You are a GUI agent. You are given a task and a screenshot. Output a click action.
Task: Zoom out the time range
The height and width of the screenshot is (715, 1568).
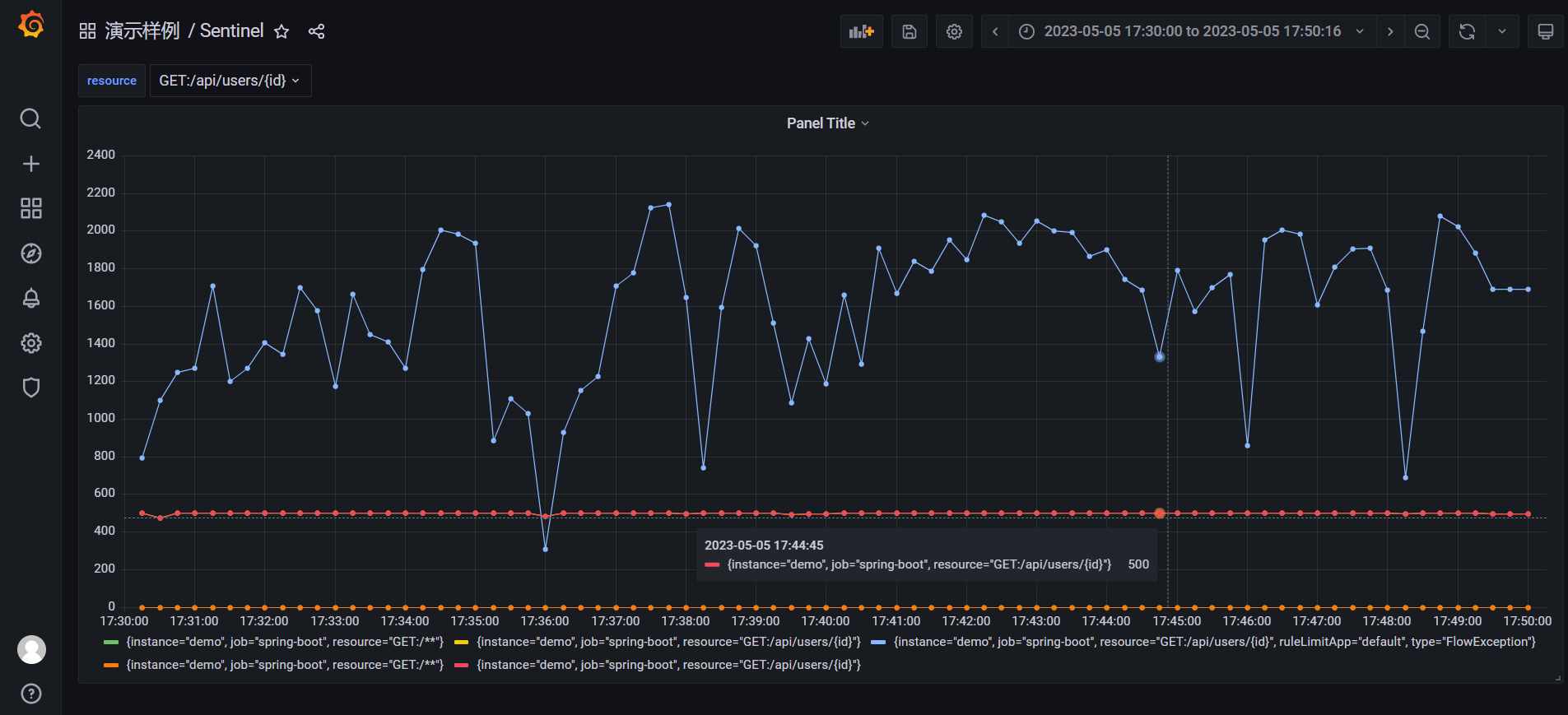(1421, 31)
